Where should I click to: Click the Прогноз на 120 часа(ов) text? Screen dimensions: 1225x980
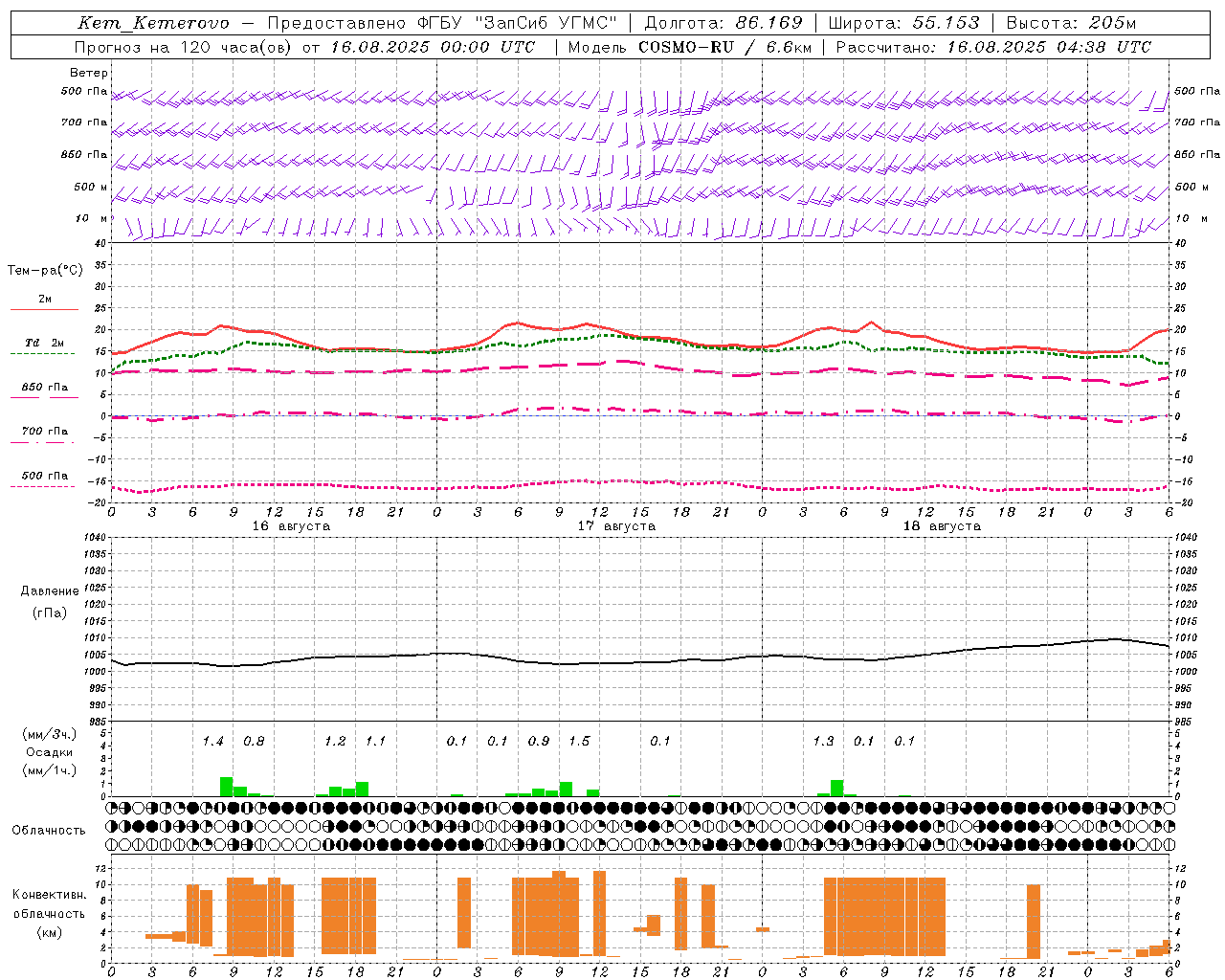(184, 47)
